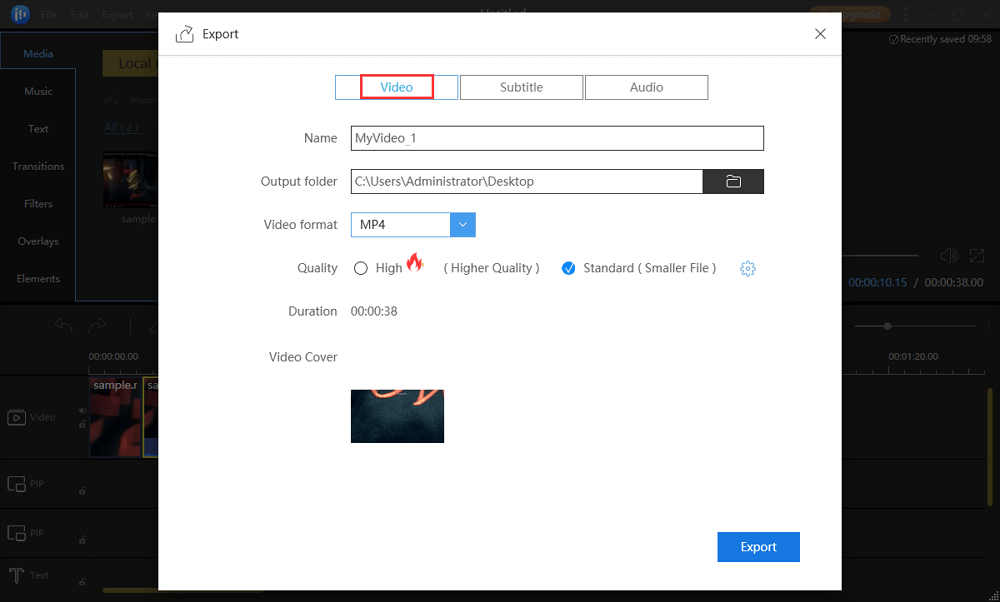
Task: Click the undo arrow above timeline
Action: [x=64, y=325]
